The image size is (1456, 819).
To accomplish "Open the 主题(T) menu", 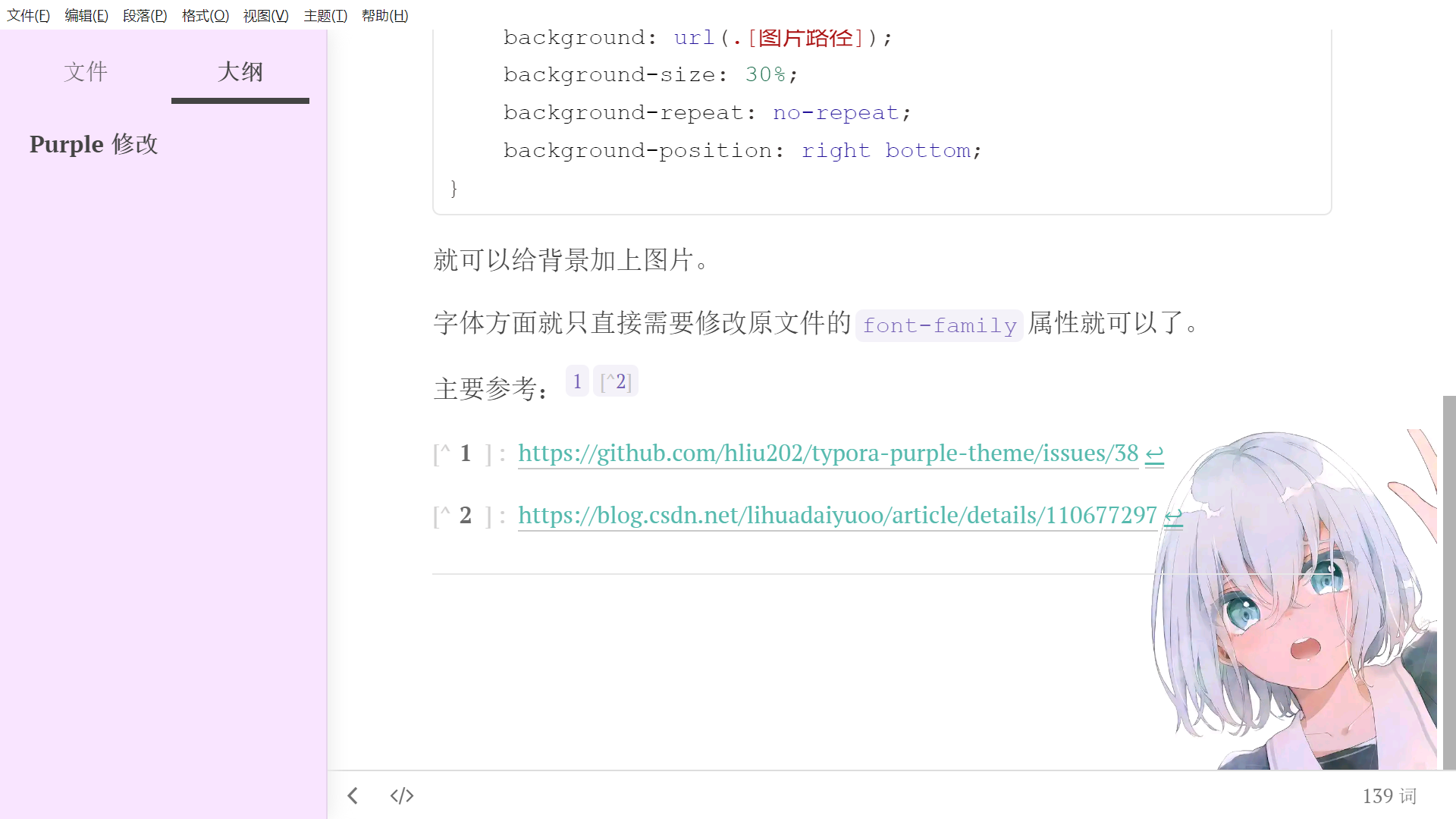I will pyautogui.click(x=325, y=15).
